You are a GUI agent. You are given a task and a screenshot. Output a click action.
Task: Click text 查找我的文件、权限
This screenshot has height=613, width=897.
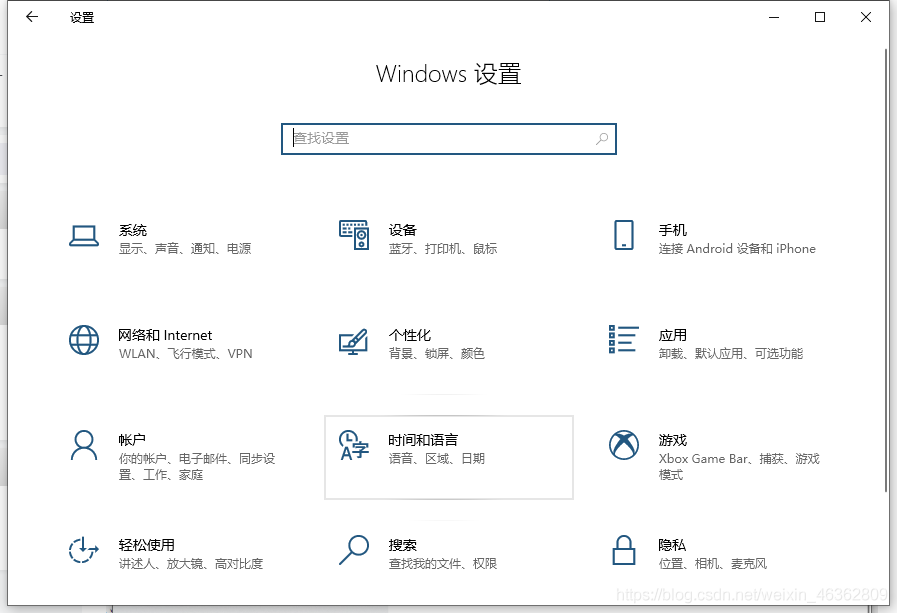[443, 564]
